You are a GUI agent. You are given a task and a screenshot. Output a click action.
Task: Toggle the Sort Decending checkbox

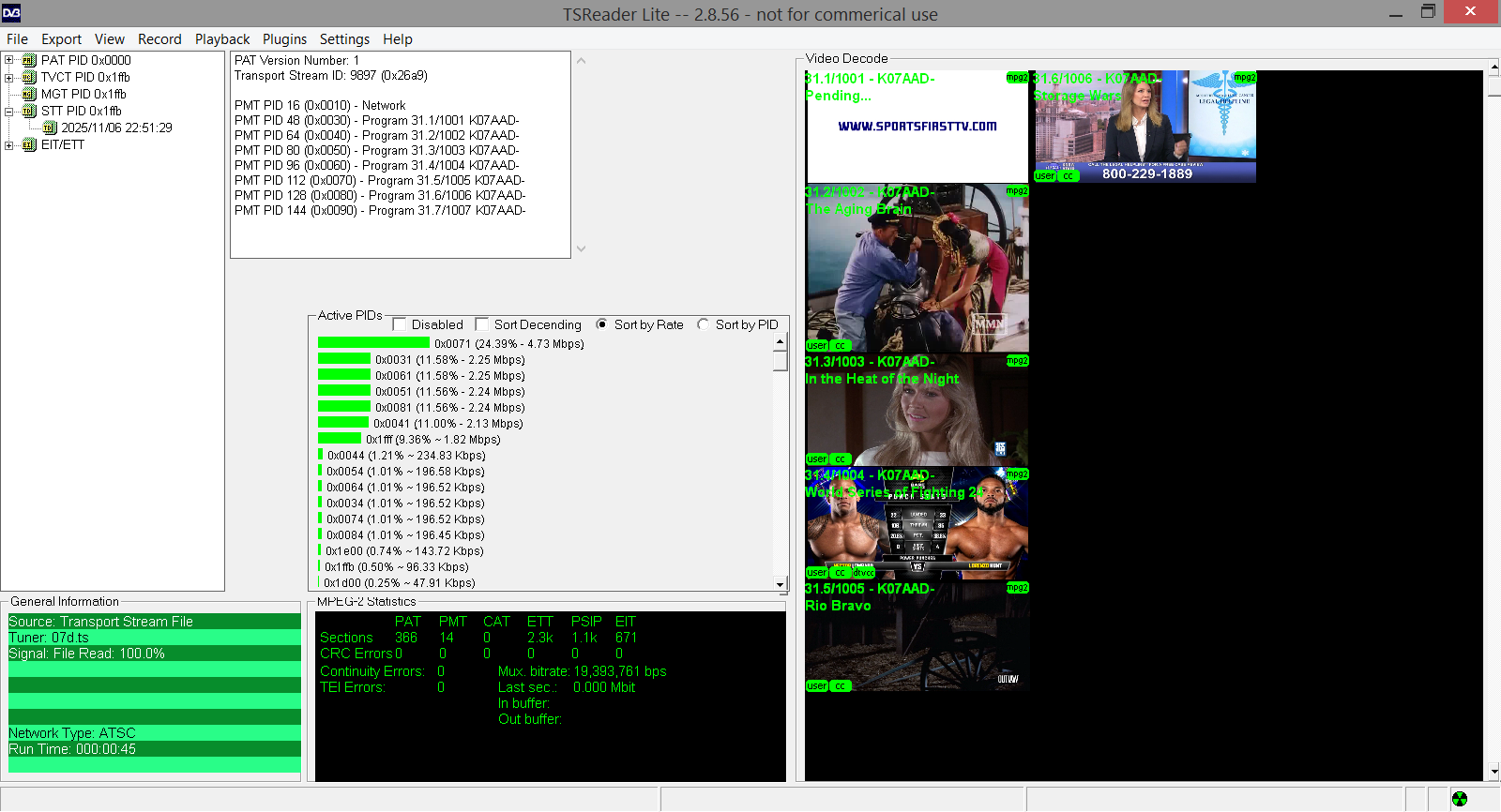point(482,324)
